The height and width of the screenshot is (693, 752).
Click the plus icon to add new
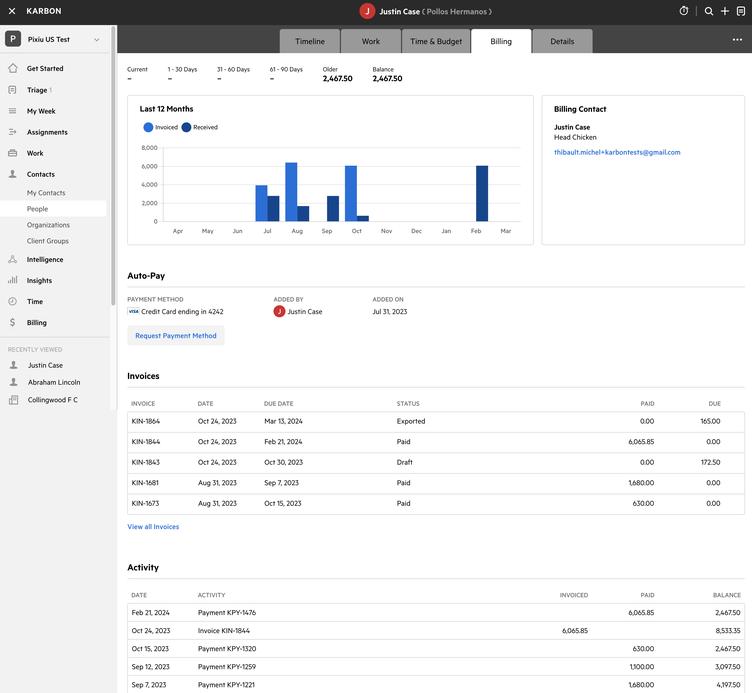click(725, 11)
